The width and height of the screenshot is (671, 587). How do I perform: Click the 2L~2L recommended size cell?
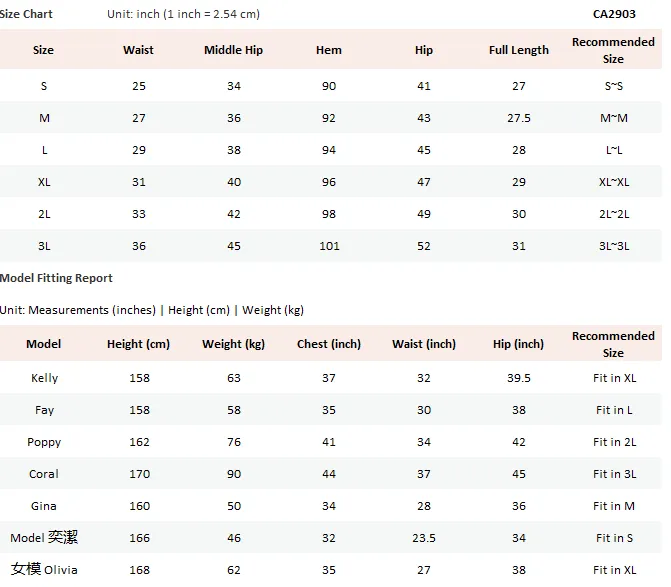[614, 214]
